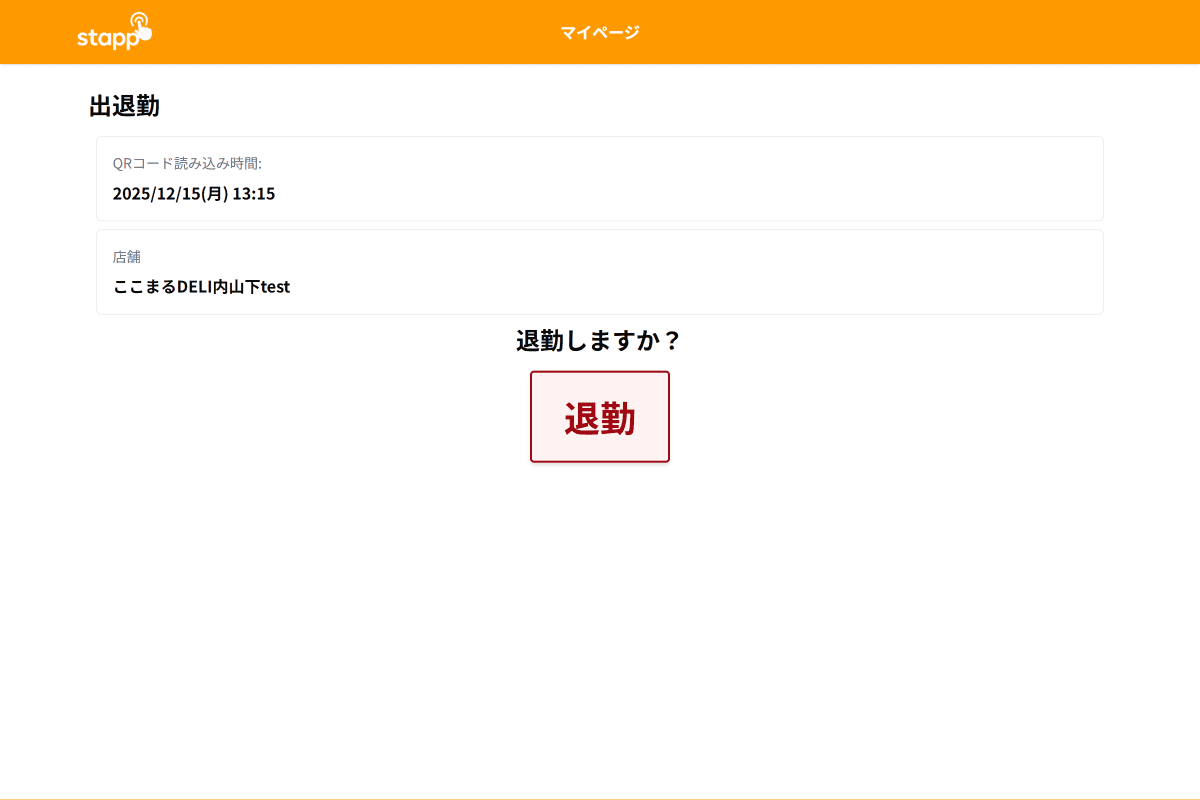Click the stapp logo in header
1200x800 pixels.
point(114,32)
